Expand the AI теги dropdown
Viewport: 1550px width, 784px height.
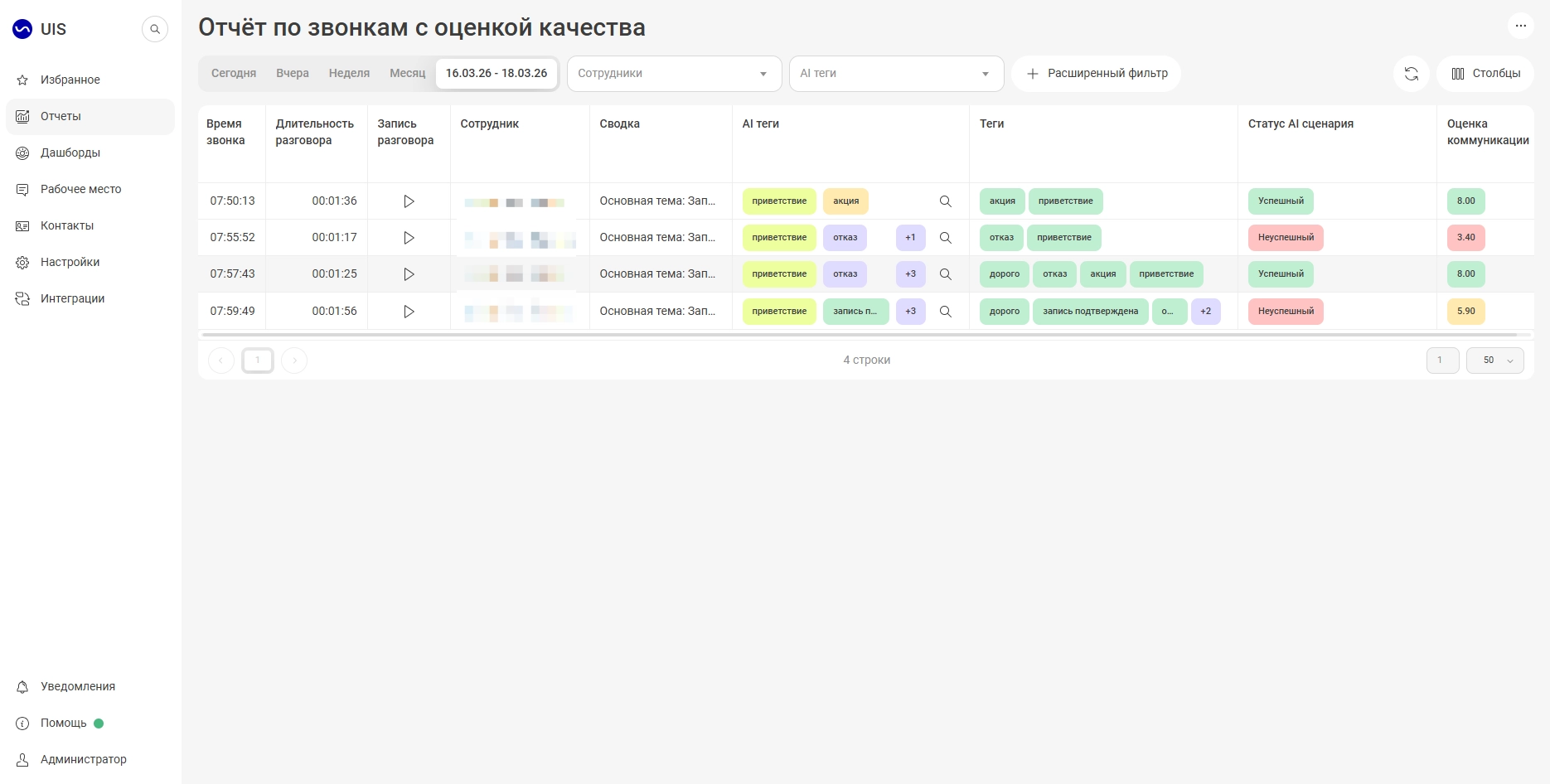tap(897, 74)
